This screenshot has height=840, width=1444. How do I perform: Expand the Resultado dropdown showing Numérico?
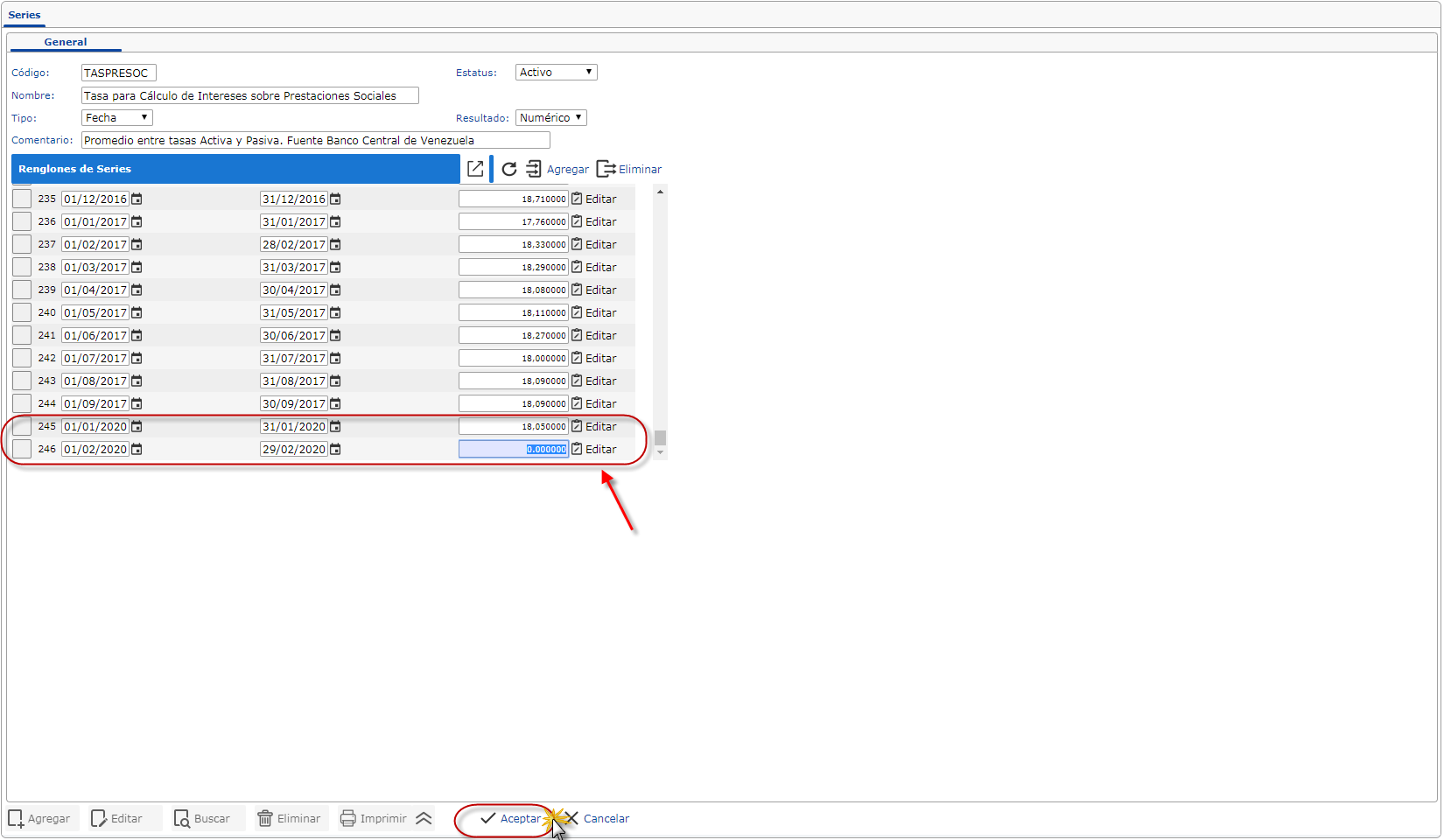pyautogui.click(x=550, y=118)
